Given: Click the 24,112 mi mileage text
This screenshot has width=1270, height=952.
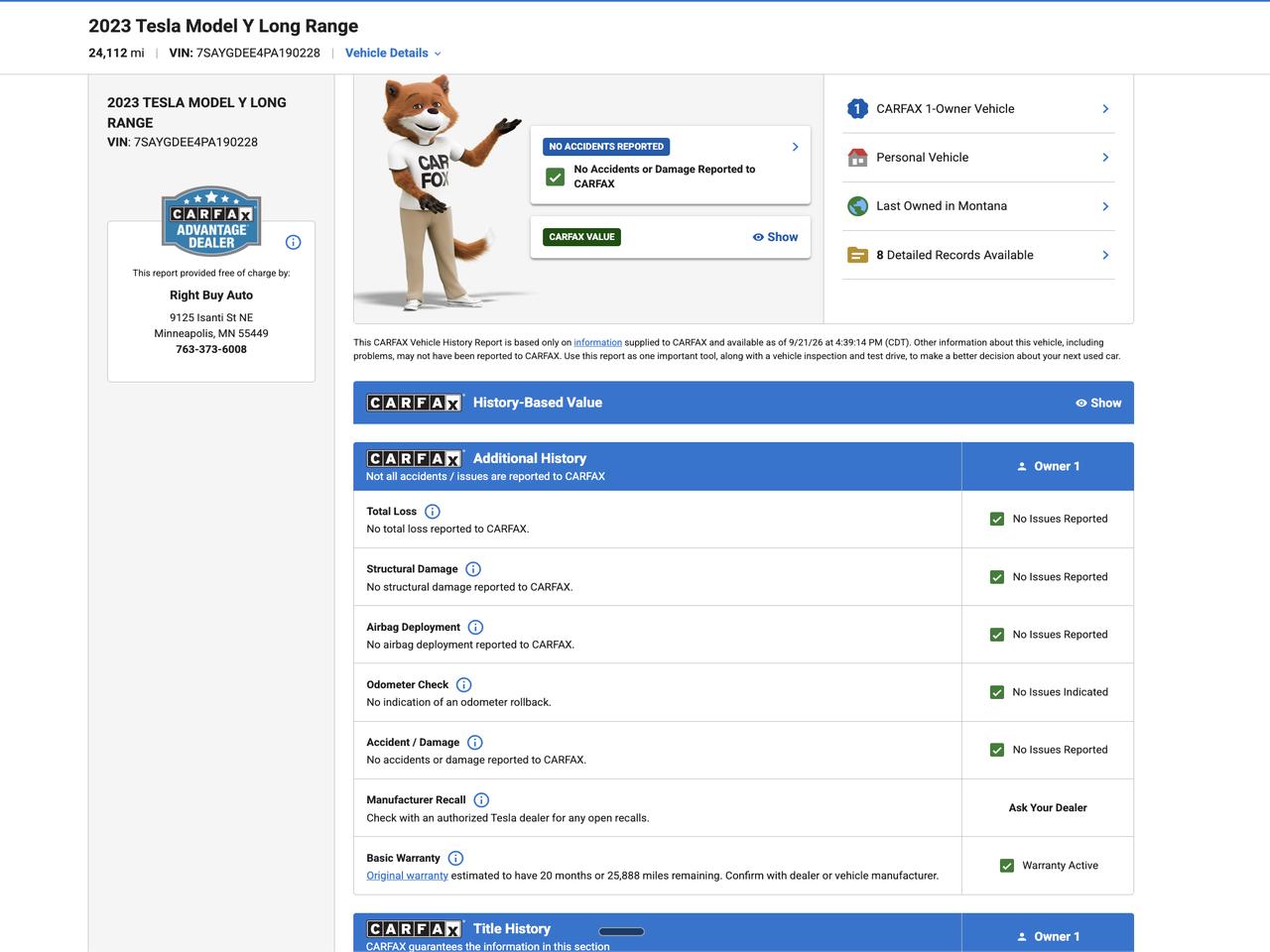Looking at the screenshot, I should point(116,54).
